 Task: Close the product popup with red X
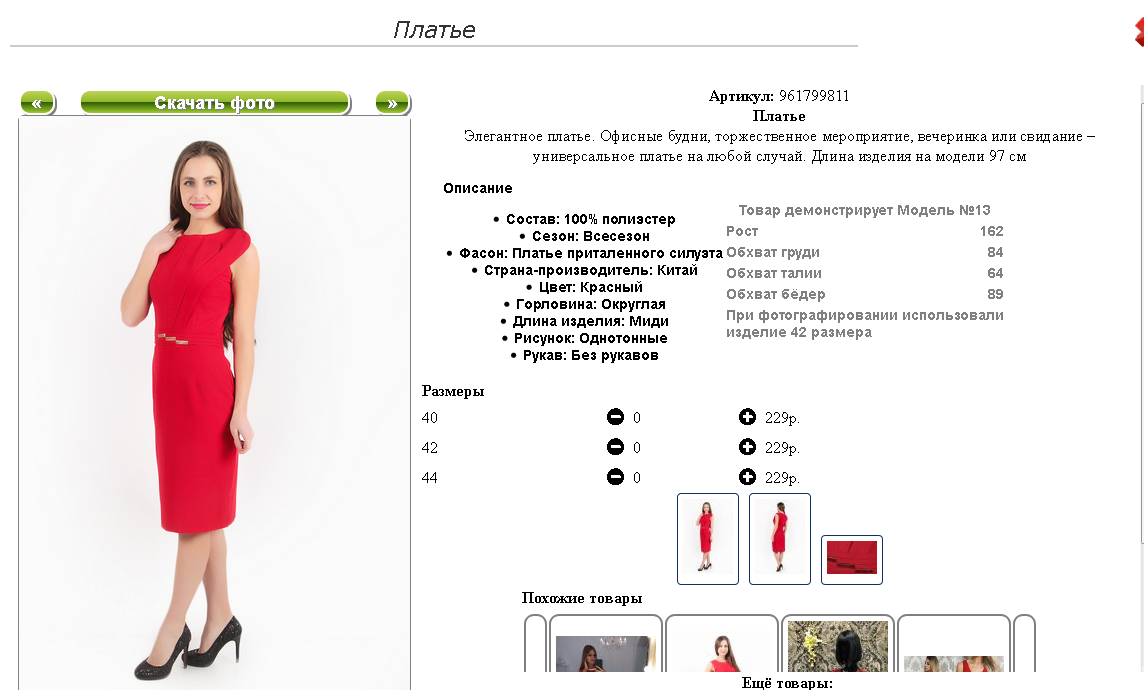(x=1139, y=31)
